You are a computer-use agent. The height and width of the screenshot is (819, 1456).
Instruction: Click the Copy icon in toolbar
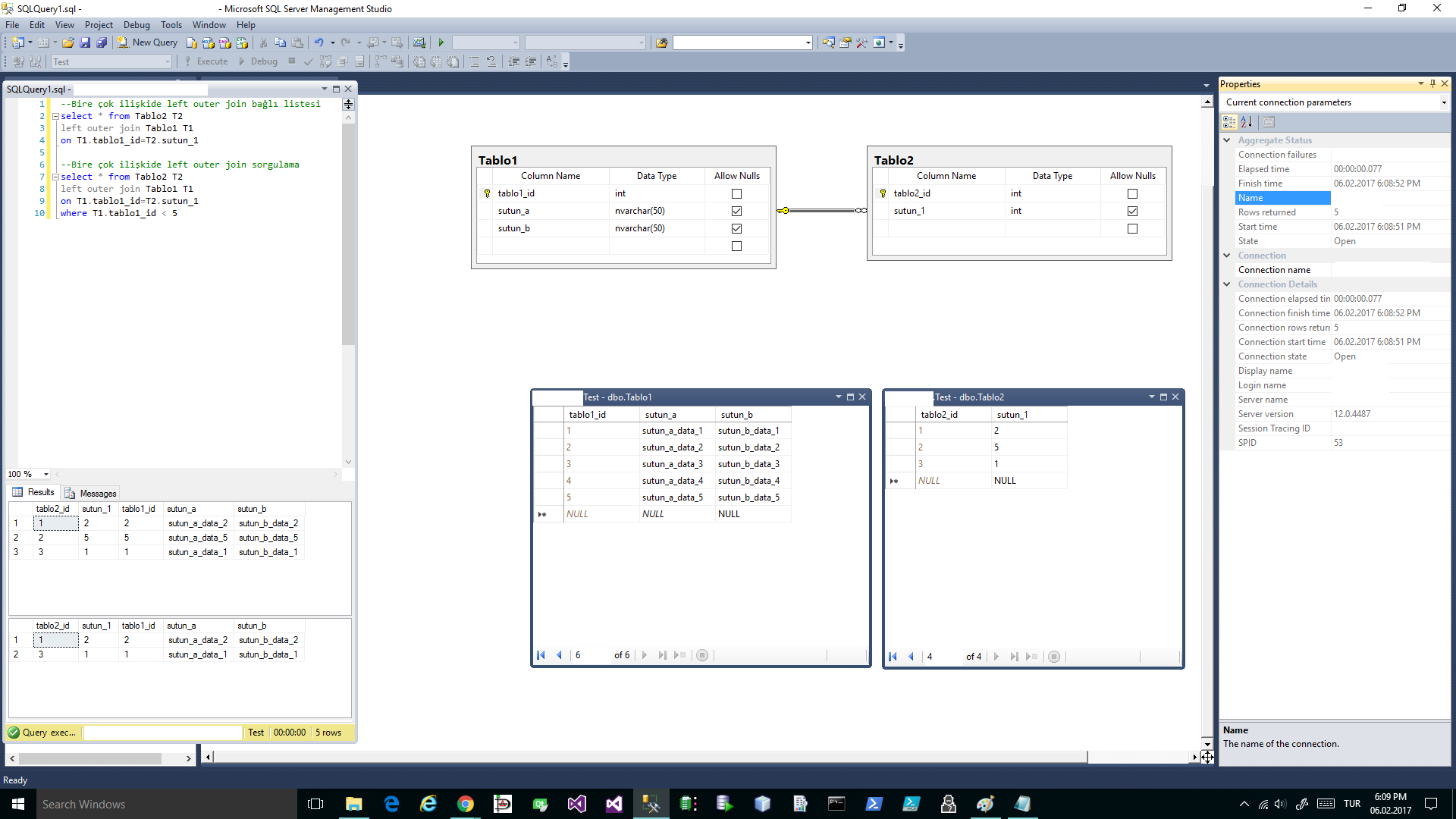click(280, 42)
